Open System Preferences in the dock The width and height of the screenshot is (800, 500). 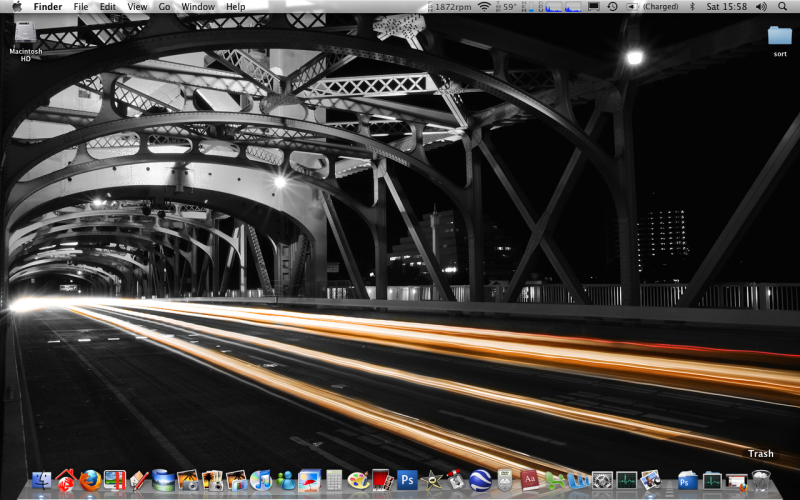[602, 481]
